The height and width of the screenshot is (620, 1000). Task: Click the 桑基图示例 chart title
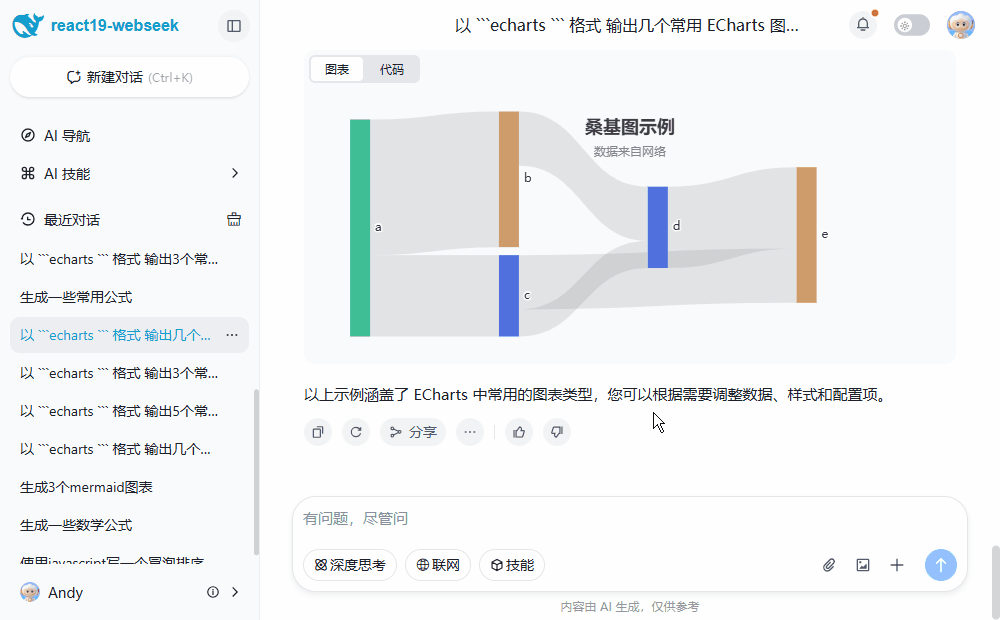[629, 127]
